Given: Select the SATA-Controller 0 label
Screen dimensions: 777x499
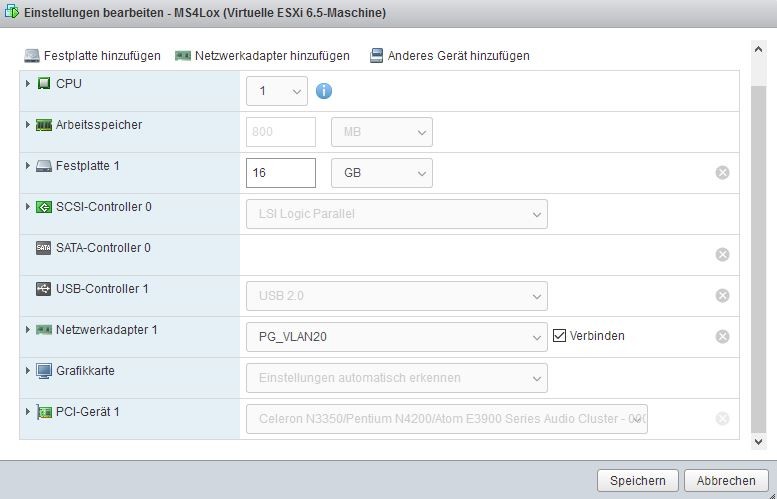Looking at the screenshot, I should (x=103, y=248).
